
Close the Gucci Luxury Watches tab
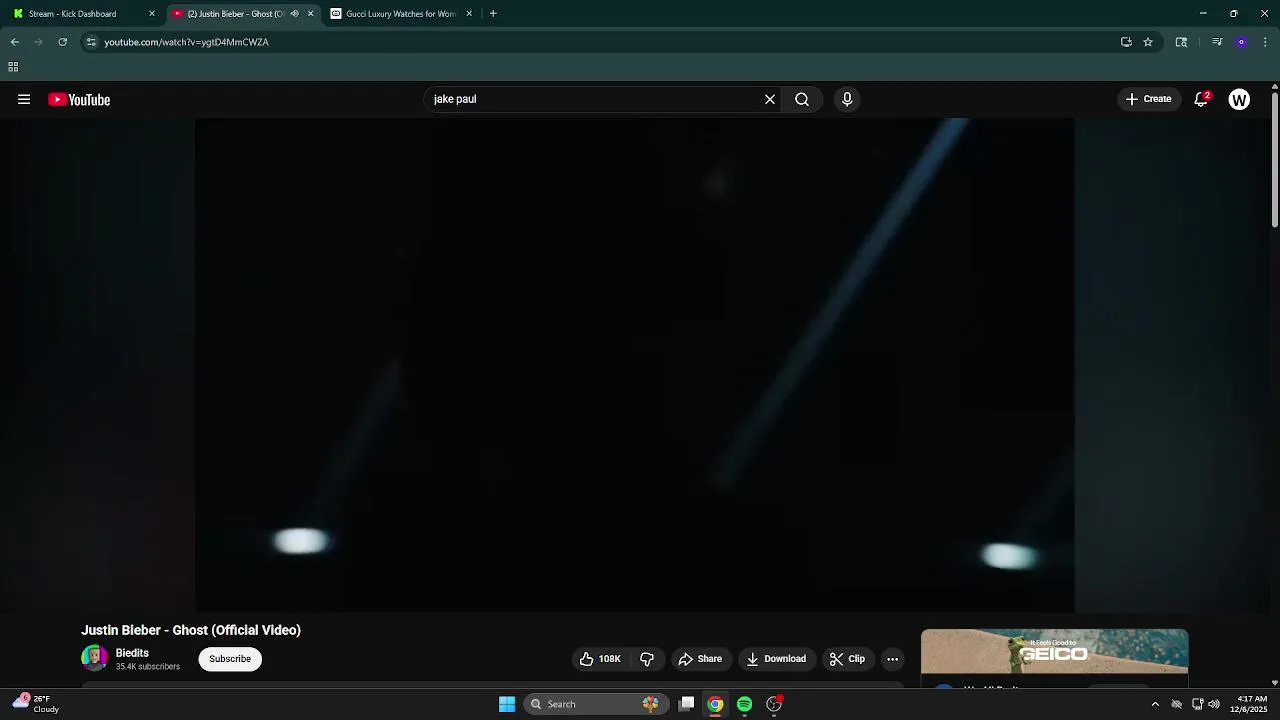[x=469, y=14]
